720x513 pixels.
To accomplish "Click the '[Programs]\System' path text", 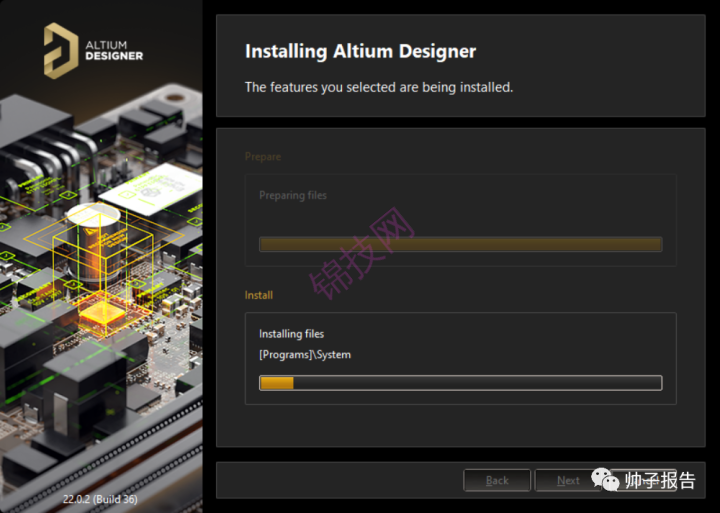I will [305, 355].
